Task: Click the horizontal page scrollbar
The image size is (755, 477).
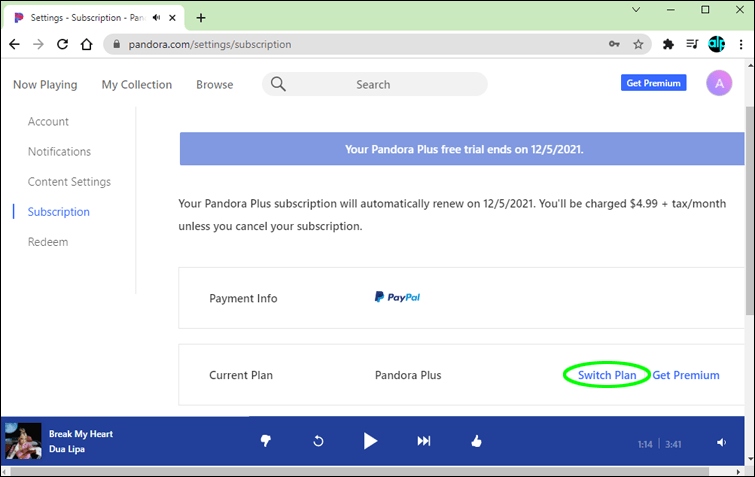Action: (359, 472)
